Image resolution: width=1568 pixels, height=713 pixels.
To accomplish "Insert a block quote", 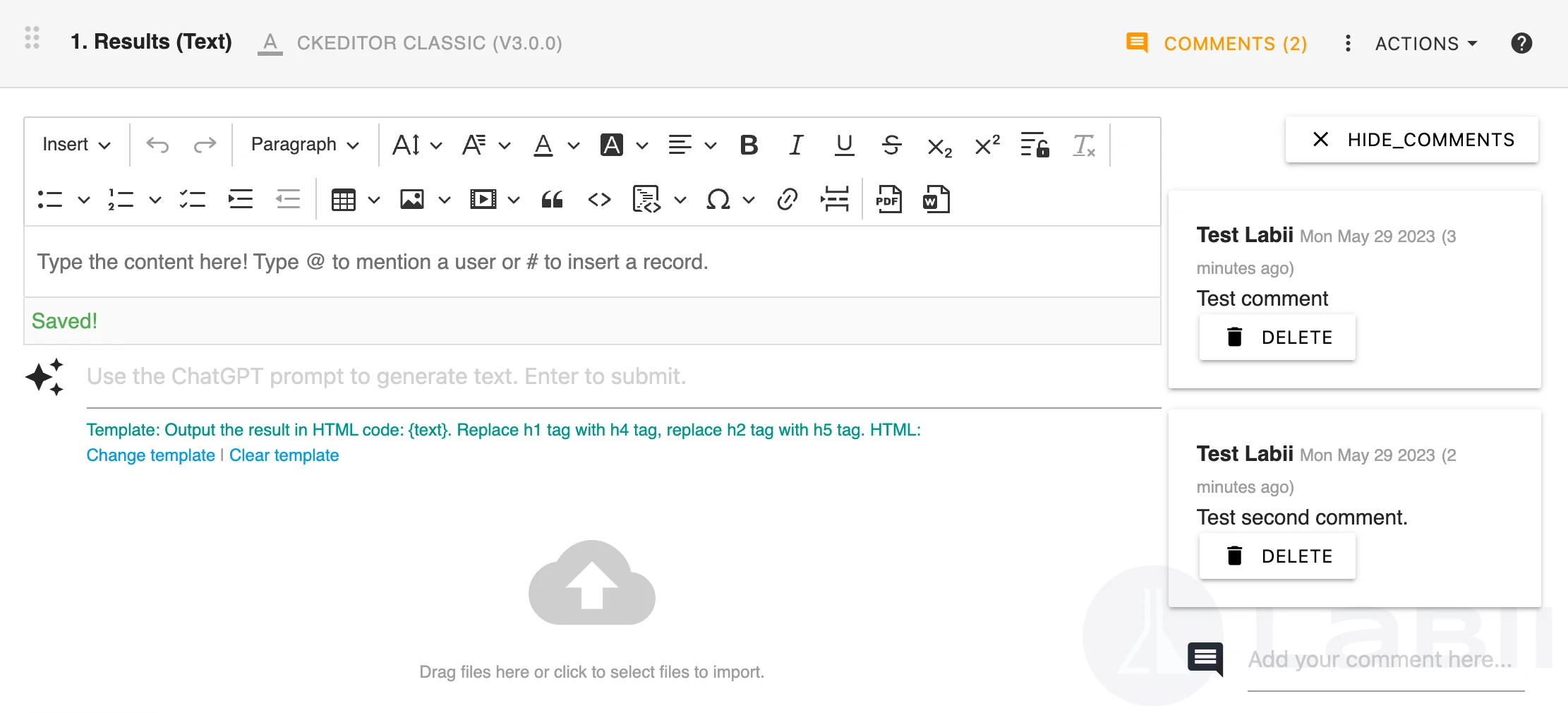I will [x=552, y=200].
